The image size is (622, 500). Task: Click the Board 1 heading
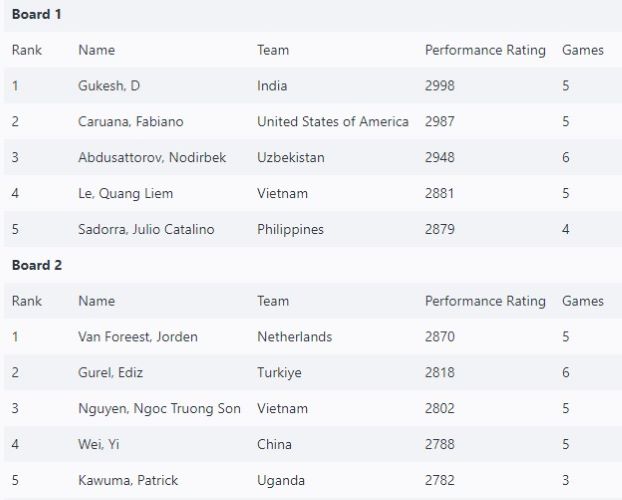tap(37, 15)
